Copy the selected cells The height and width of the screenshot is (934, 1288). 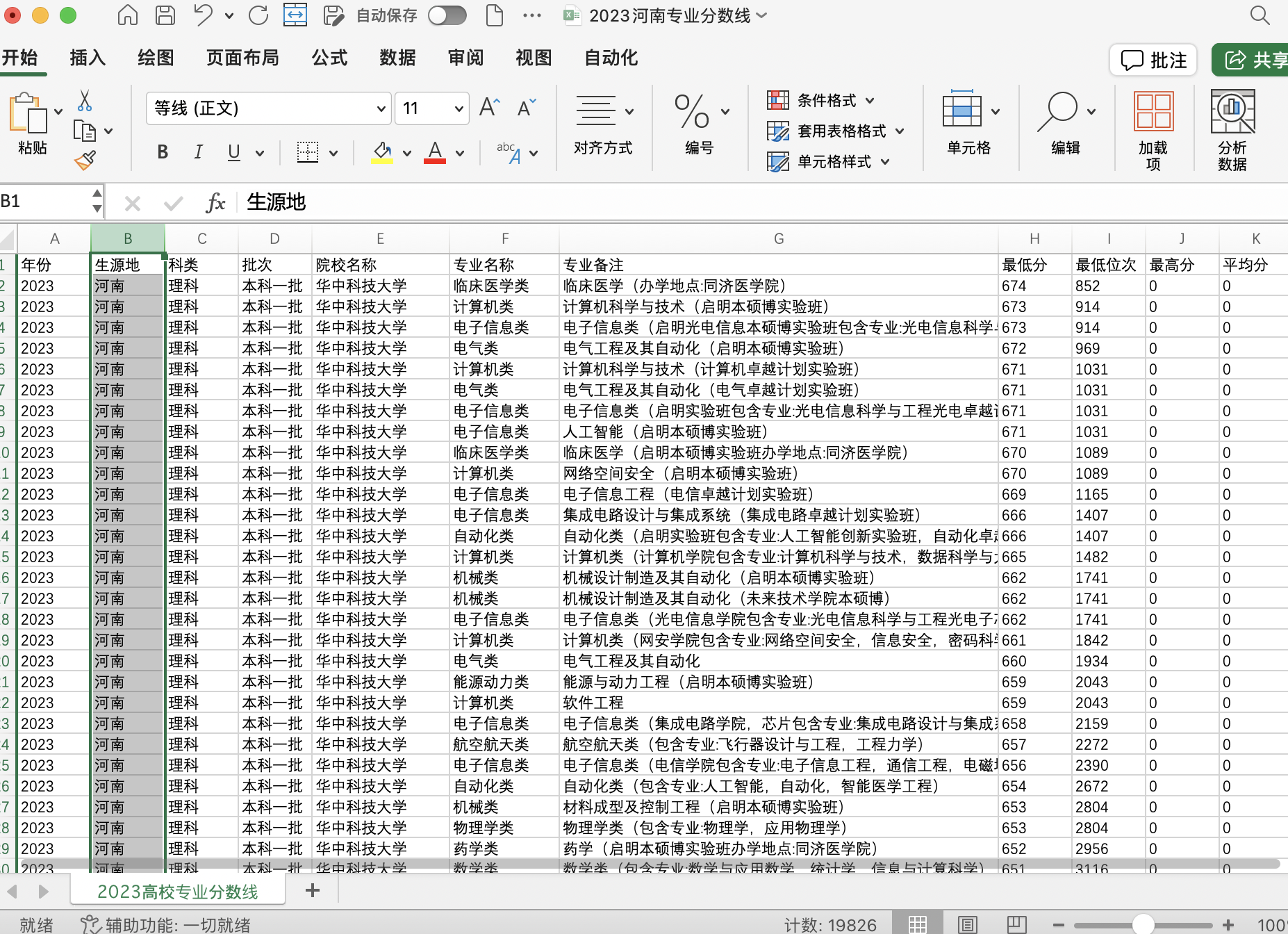pyautogui.click(x=85, y=131)
